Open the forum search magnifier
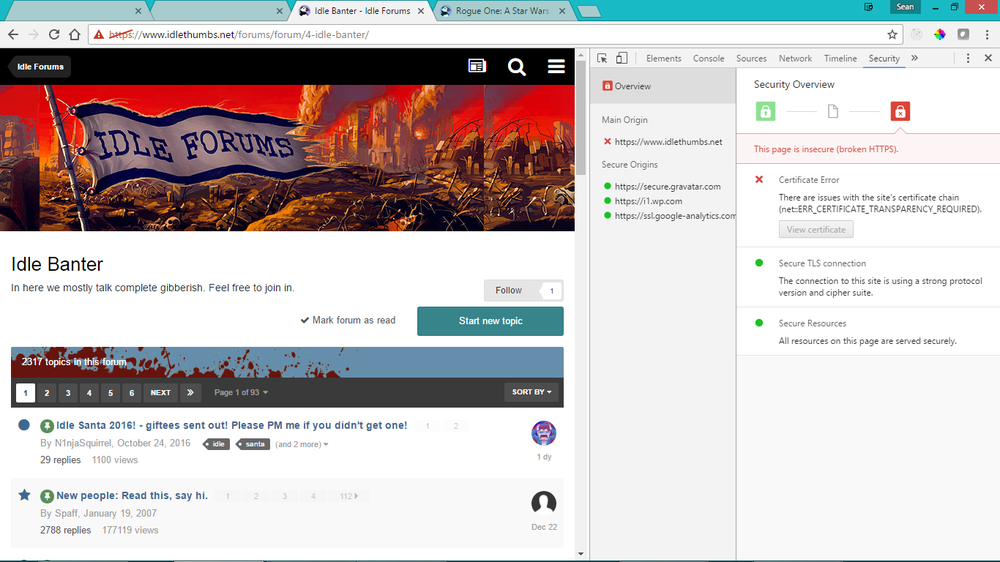1000x562 pixels. point(517,66)
